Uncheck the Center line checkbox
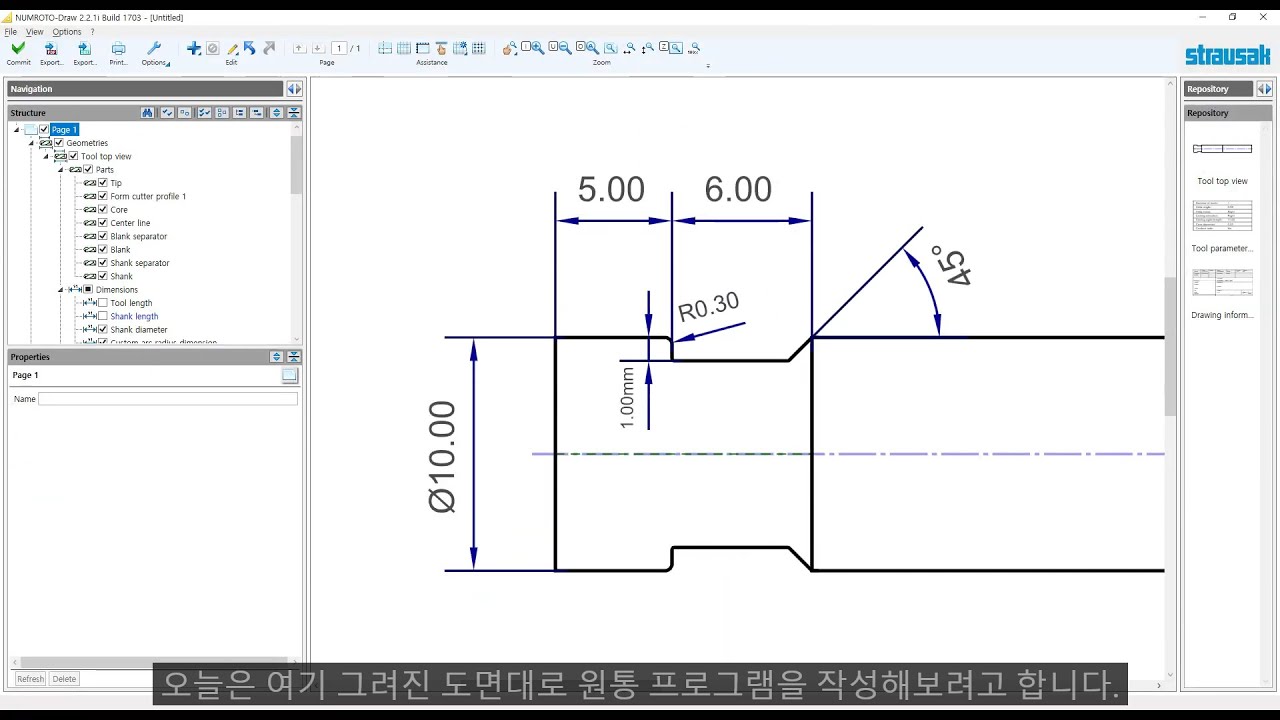Image resolution: width=1280 pixels, height=720 pixels. [103, 223]
